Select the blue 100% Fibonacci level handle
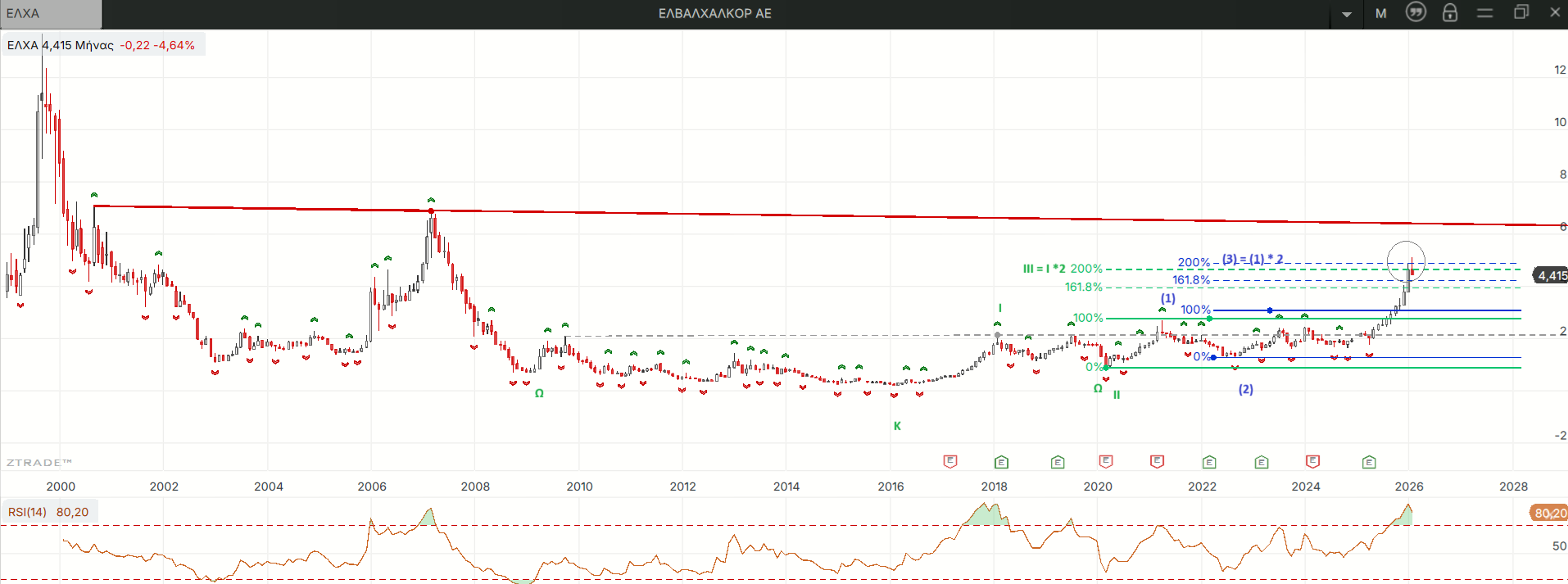 [1270, 310]
